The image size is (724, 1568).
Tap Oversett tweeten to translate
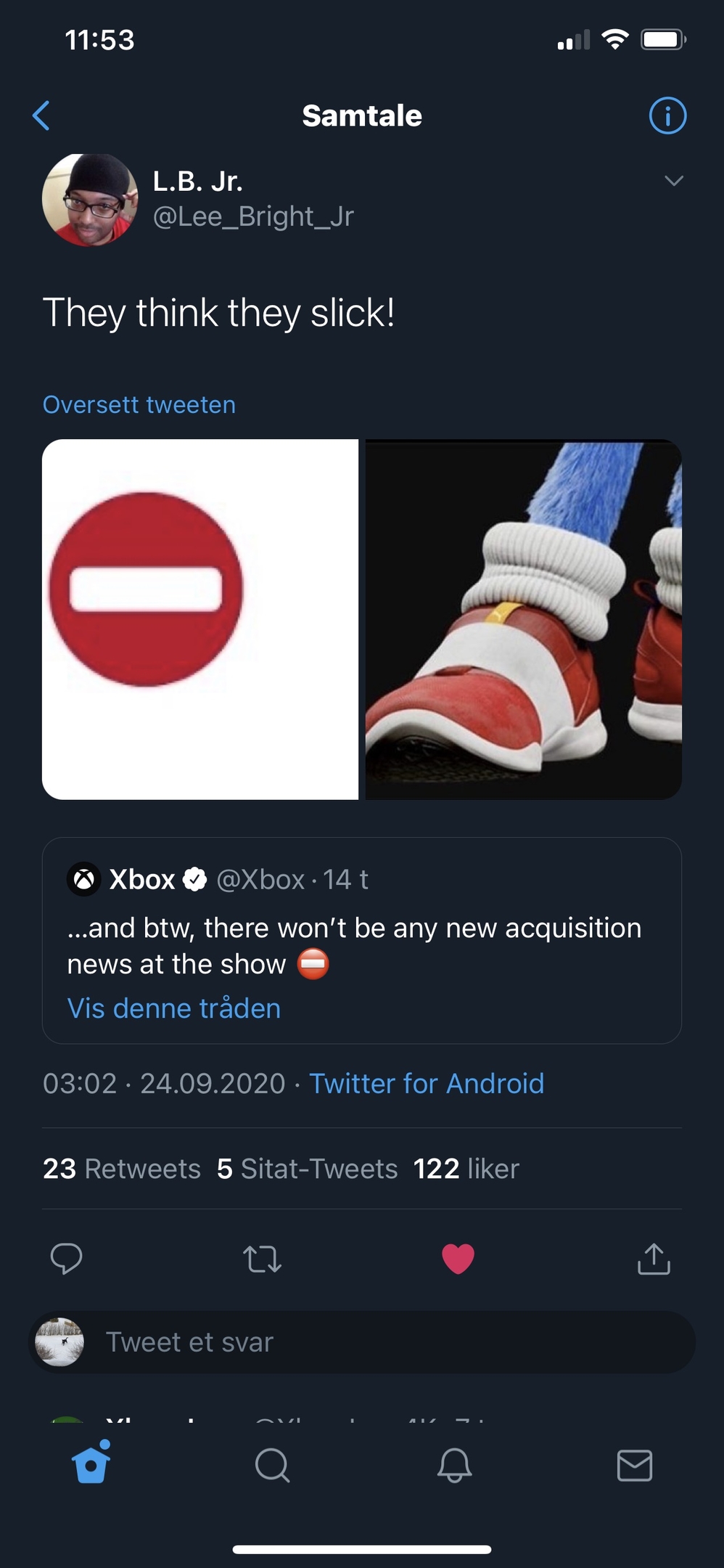click(139, 404)
